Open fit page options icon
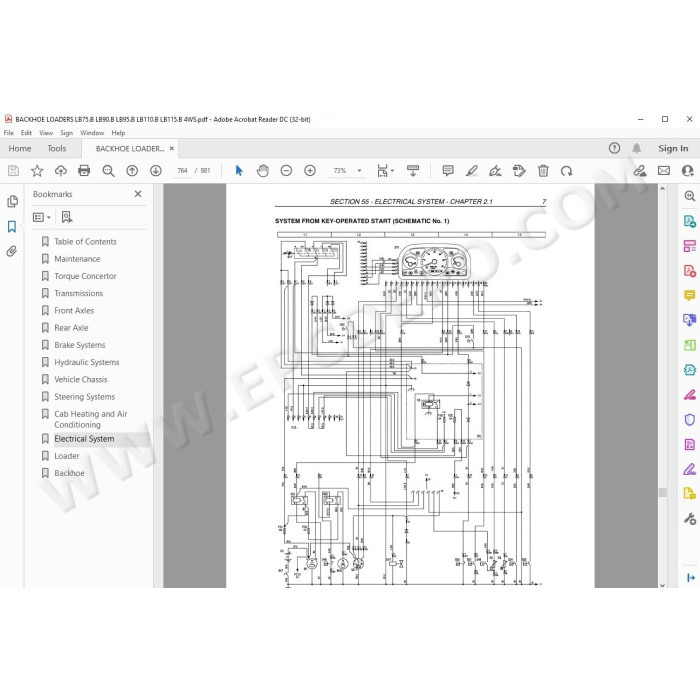Viewport: 700px width, 700px height. pos(385,171)
